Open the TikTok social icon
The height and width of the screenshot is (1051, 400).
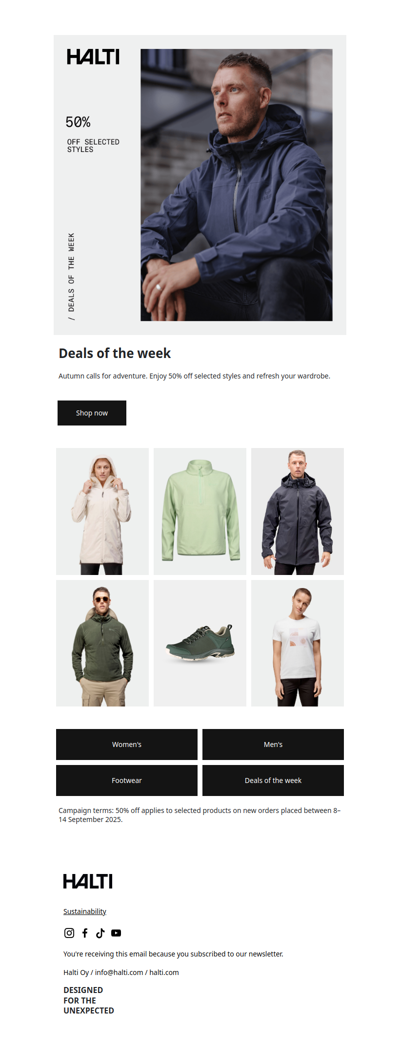[x=101, y=932]
